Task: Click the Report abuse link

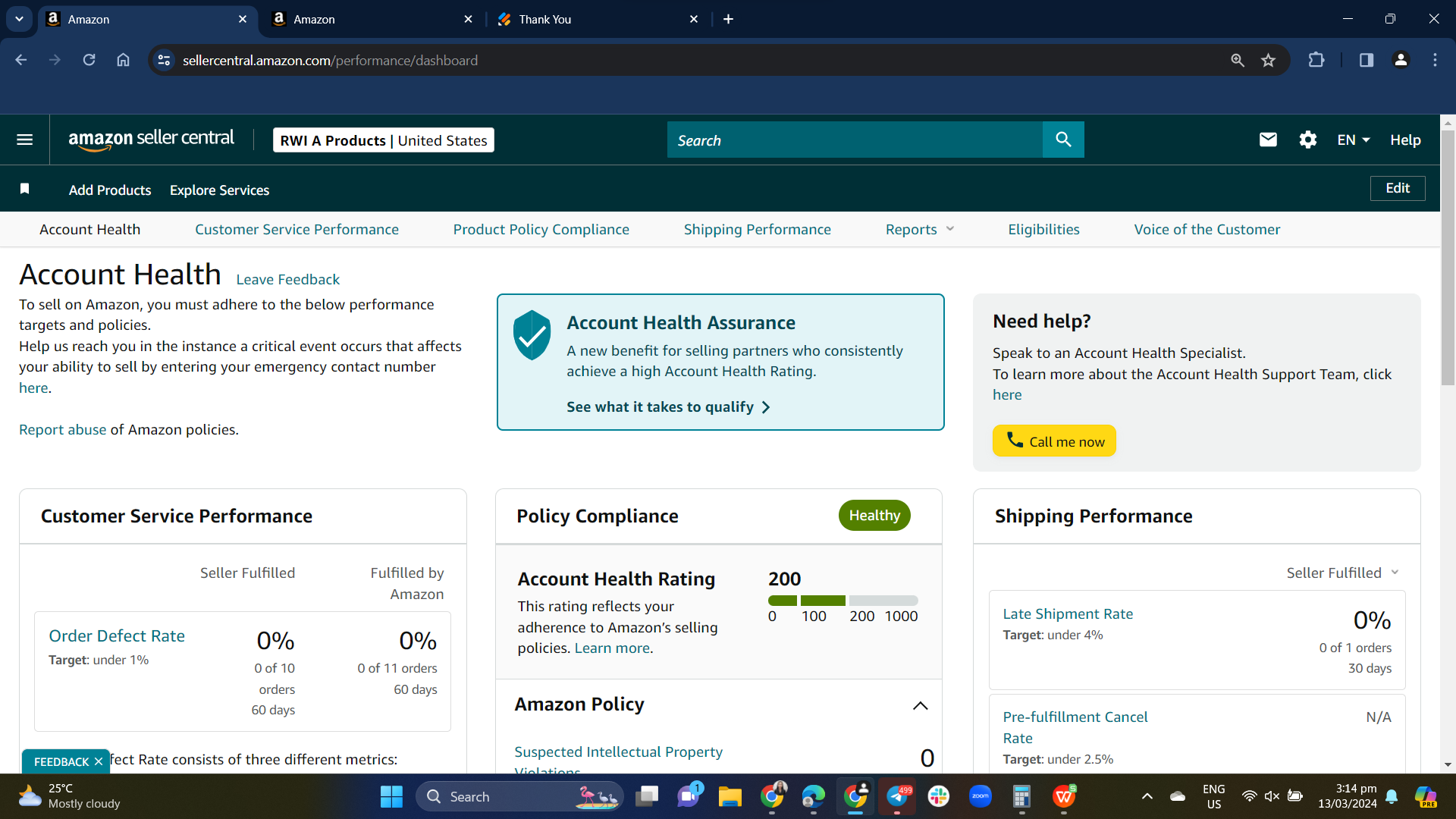Action: pos(62,429)
